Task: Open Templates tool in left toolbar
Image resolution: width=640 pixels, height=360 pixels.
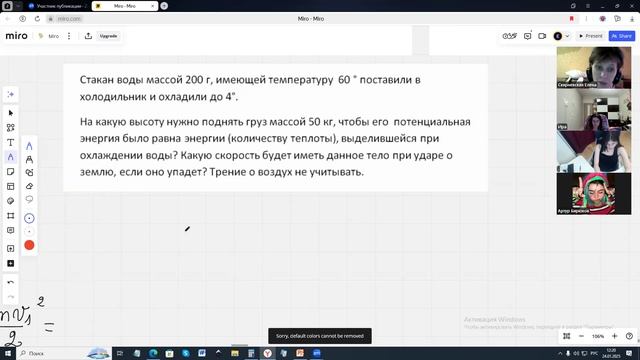Action: [11, 128]
